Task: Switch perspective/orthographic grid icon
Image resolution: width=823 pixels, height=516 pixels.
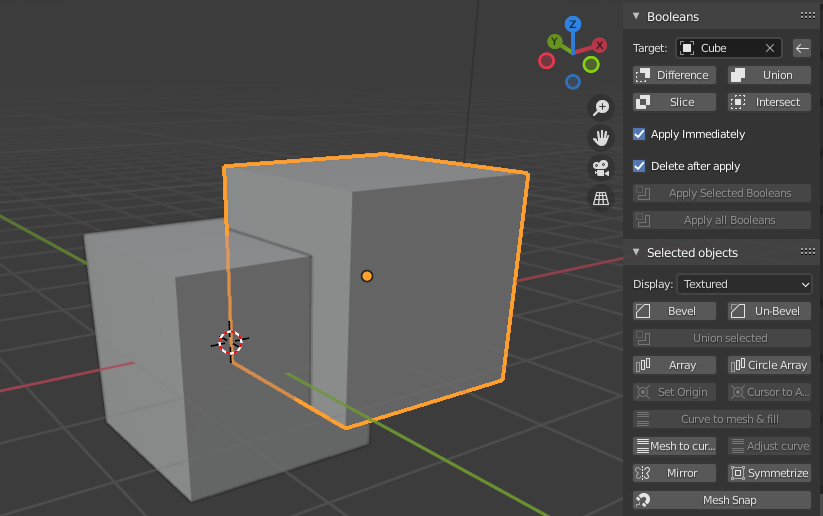Action: click(x=601, y=198)
